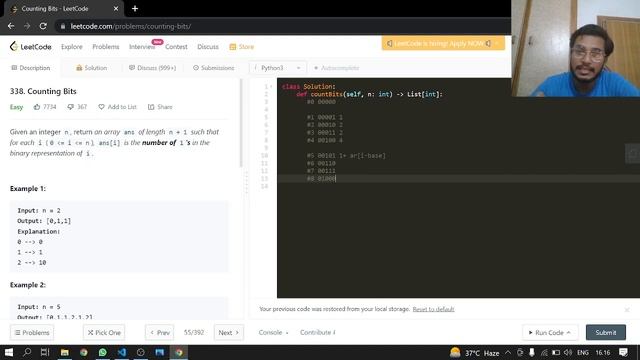Switch to the Solution tab

point(91,68)
